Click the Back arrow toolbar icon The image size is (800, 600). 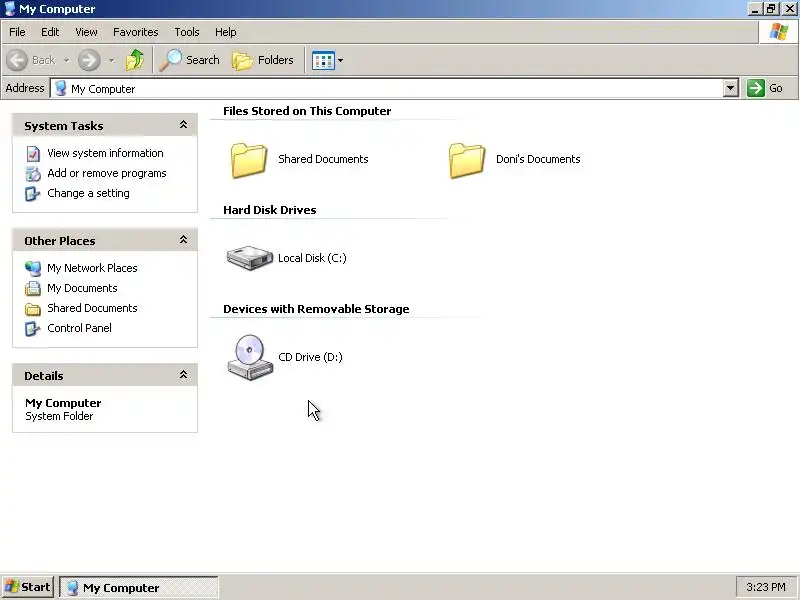(x=17, y=60)
